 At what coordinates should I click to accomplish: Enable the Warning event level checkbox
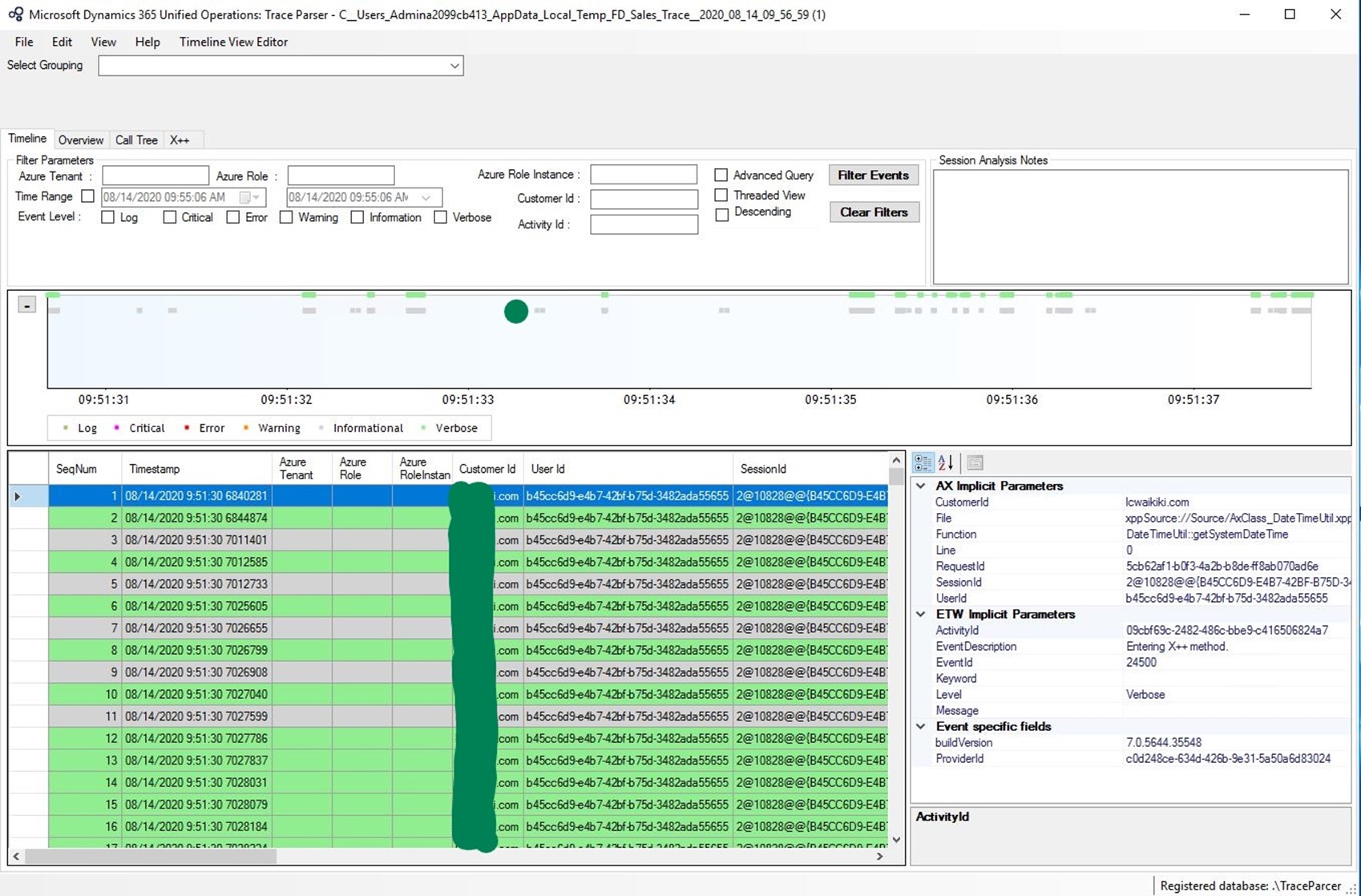point(286,217)
